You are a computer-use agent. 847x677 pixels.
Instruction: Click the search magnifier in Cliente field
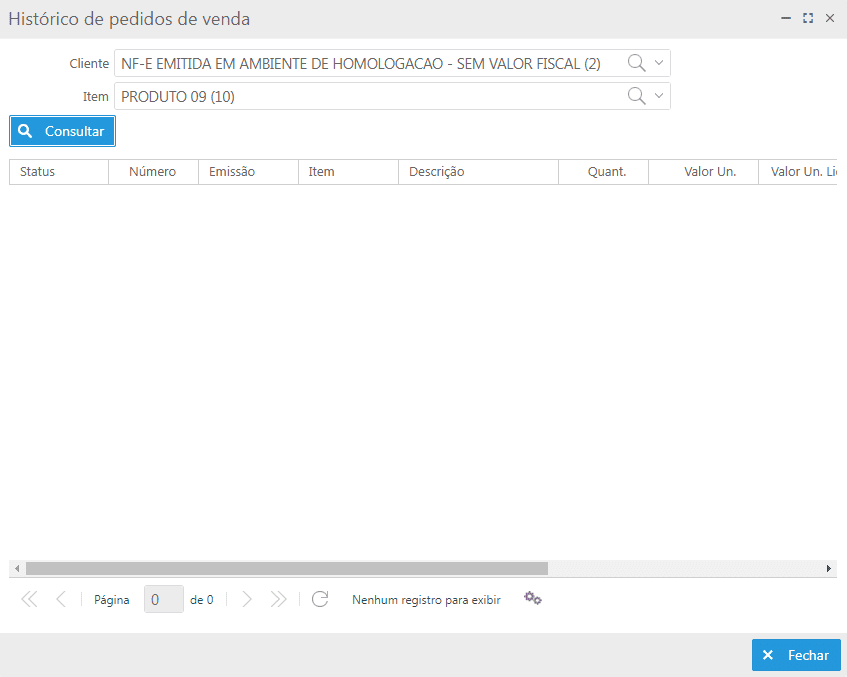636,63
